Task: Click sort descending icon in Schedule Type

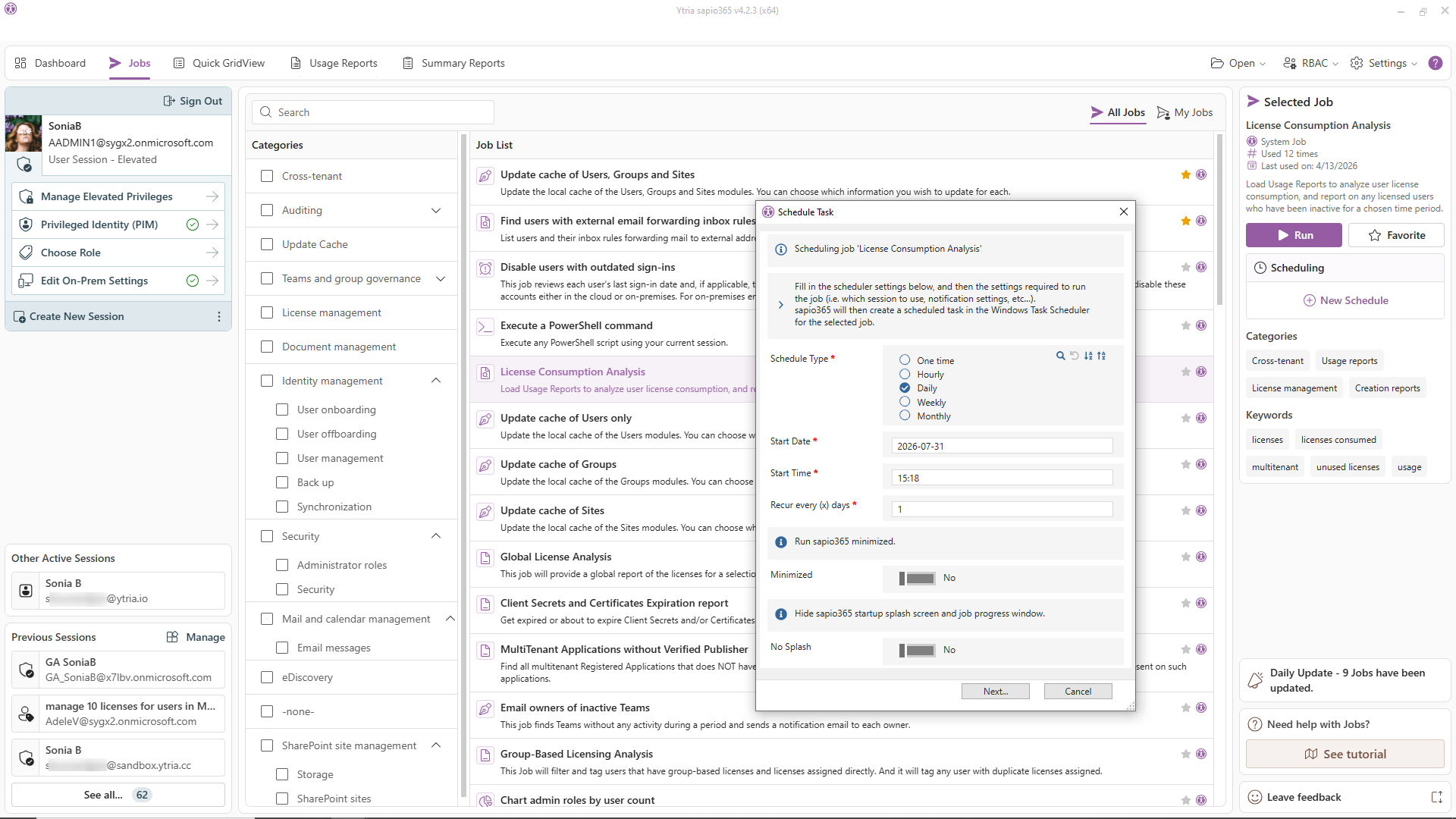Action: (x=1101, y=356)
